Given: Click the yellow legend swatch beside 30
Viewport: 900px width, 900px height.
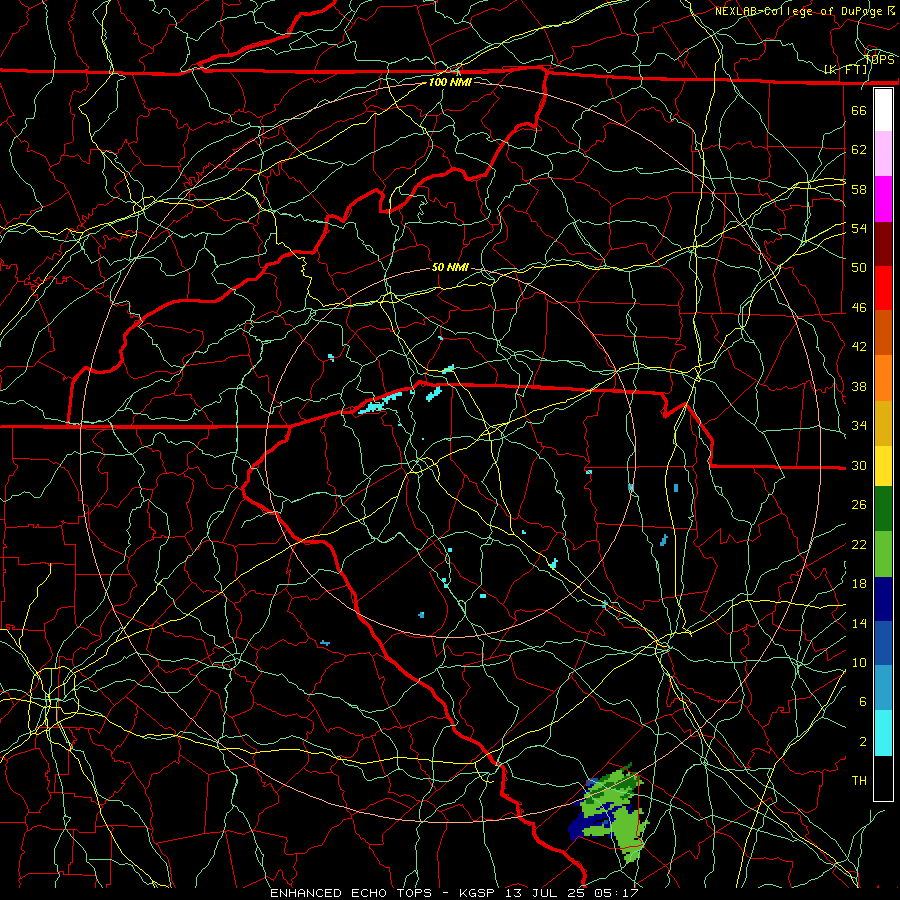Looking at the screenshot, I should pos(883,466).
